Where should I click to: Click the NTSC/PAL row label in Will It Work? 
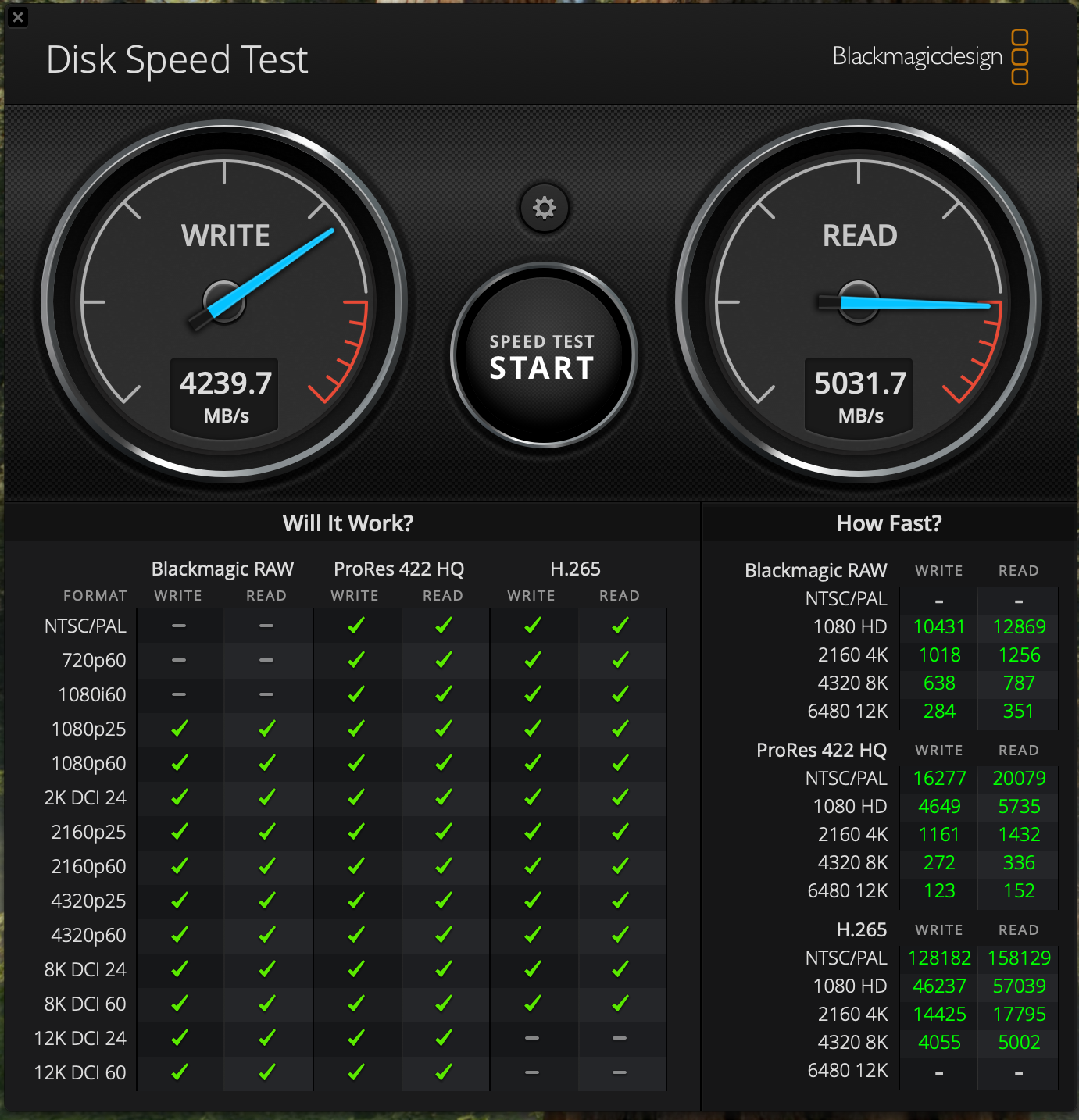[x=85, y=626]
